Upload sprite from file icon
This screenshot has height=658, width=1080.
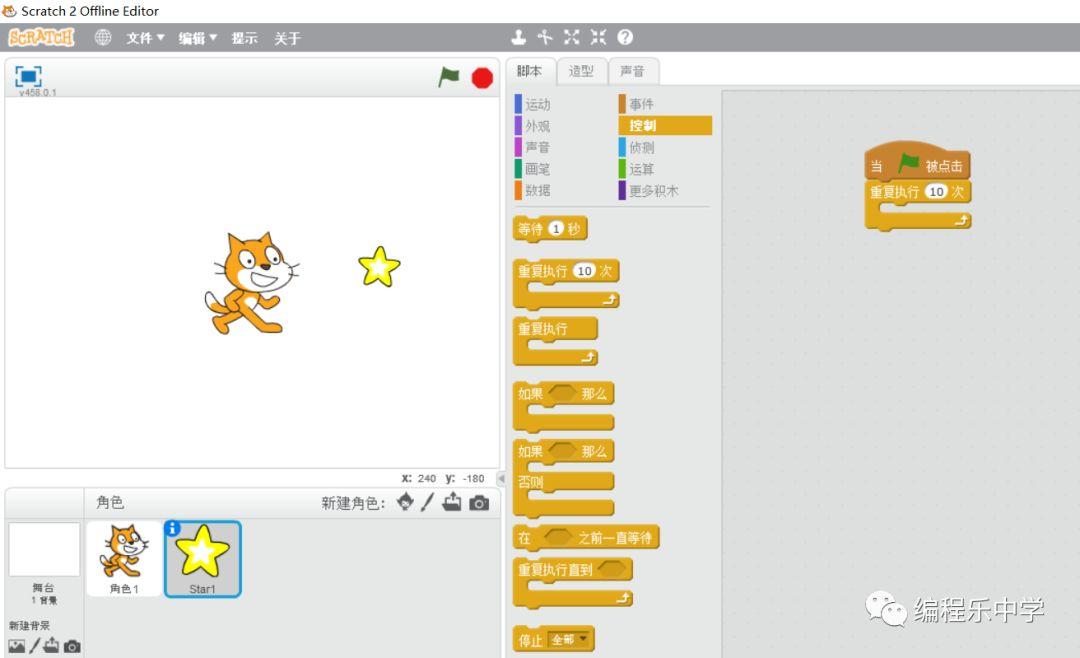[452, 502]
